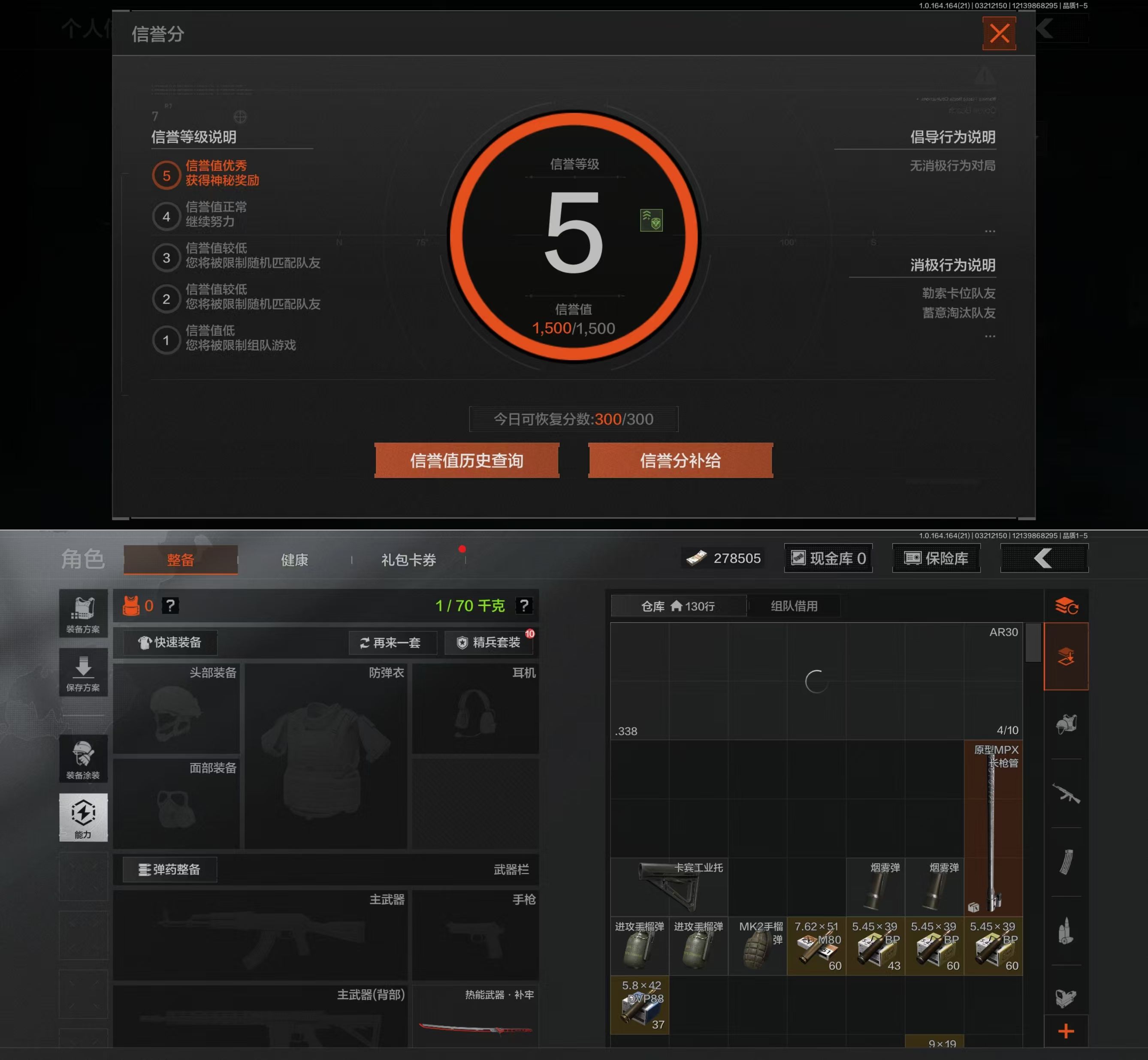Filter warehouse by ammo bullets icon
The image size is (1148, 1060).
click(x=1066, y=931)
